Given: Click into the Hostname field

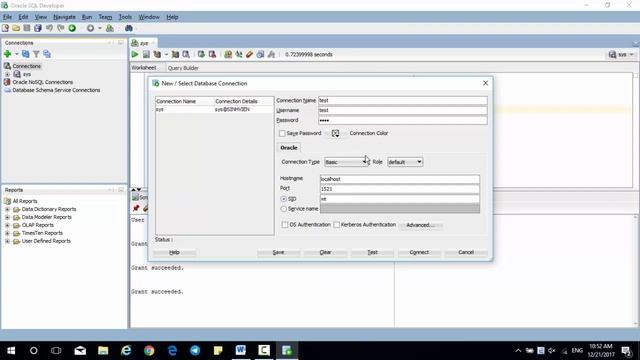Looking at the screenshot, I should (400, 179).
